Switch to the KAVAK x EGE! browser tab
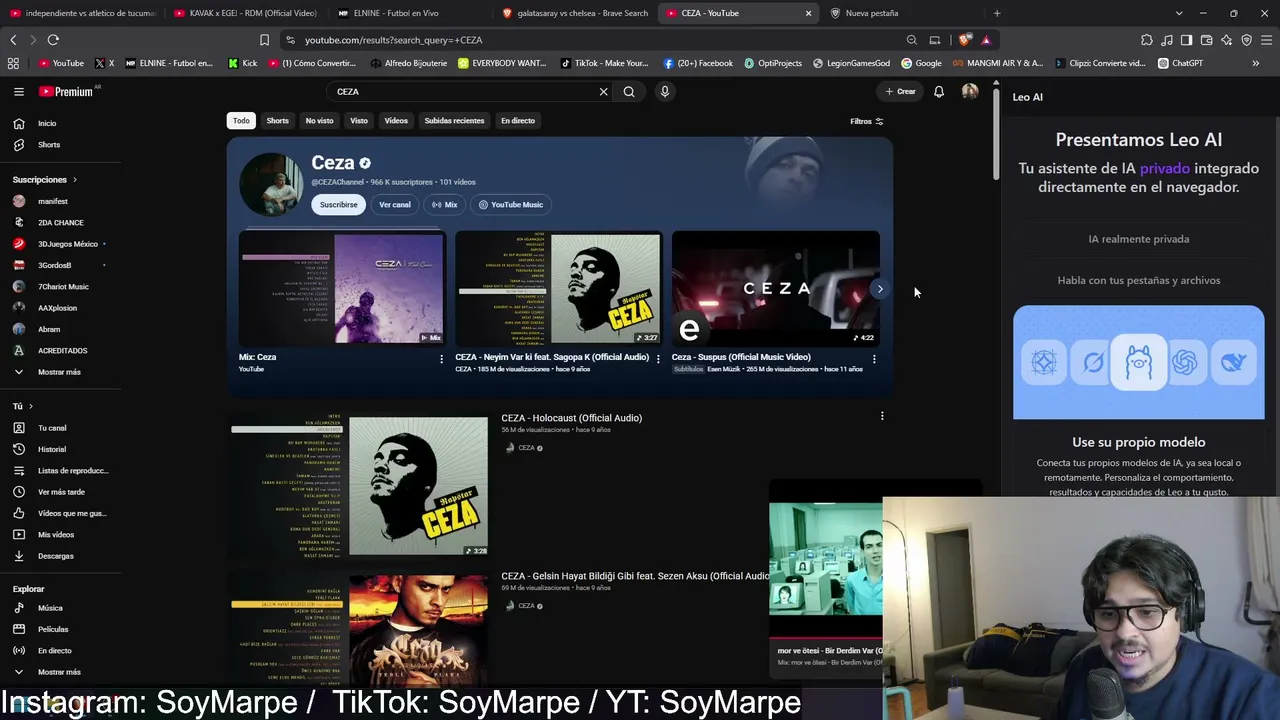 pos(245,13)
